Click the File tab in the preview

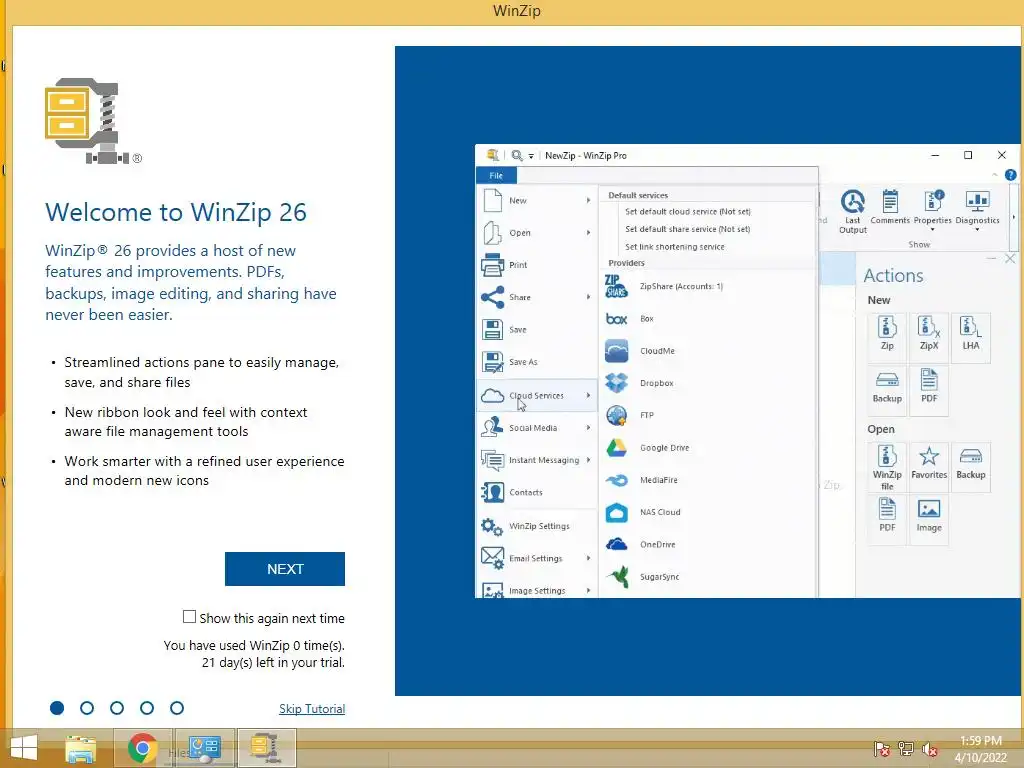(496, 176)
